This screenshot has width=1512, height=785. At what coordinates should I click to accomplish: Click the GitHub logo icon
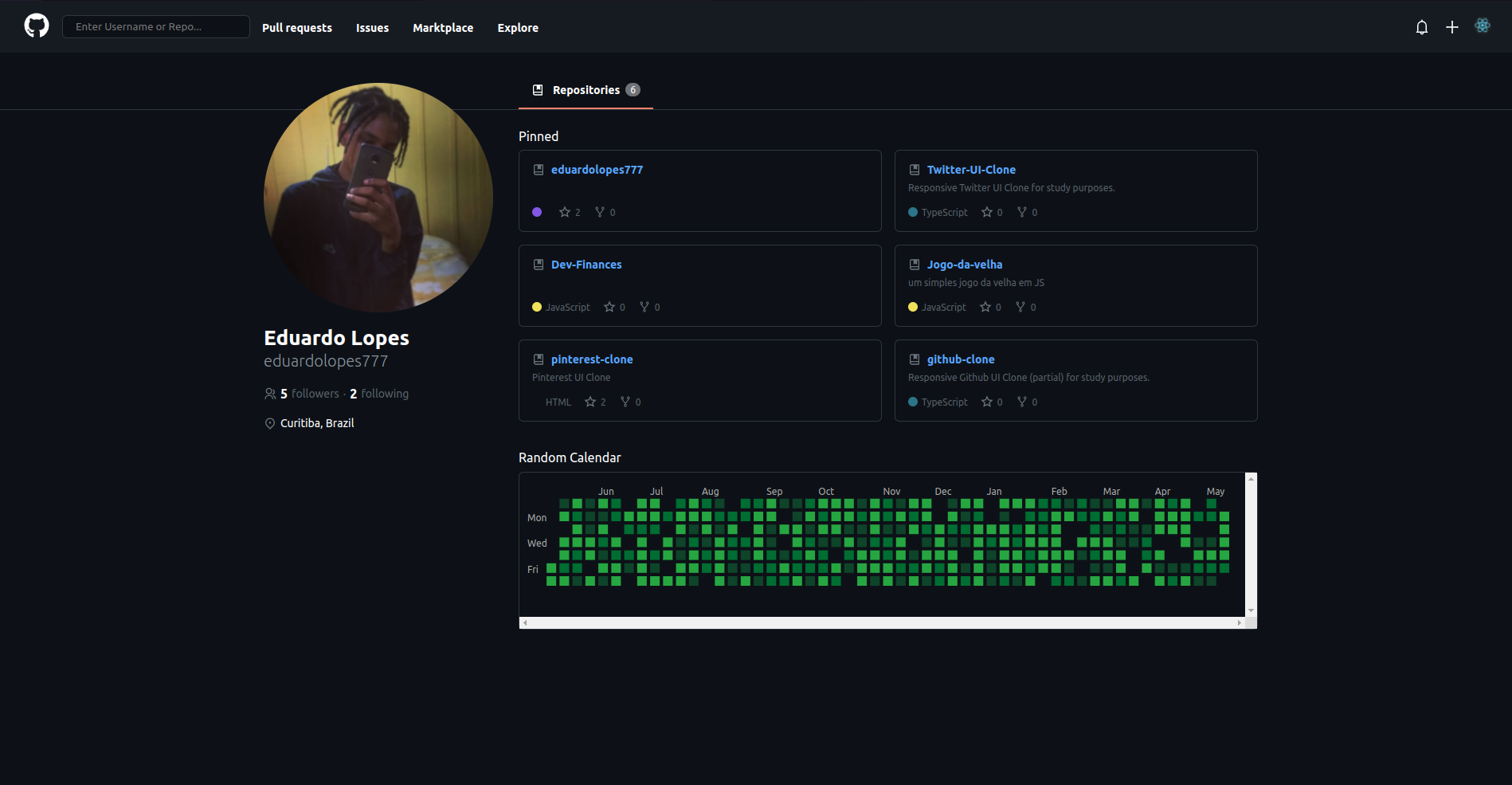[37, 26]
